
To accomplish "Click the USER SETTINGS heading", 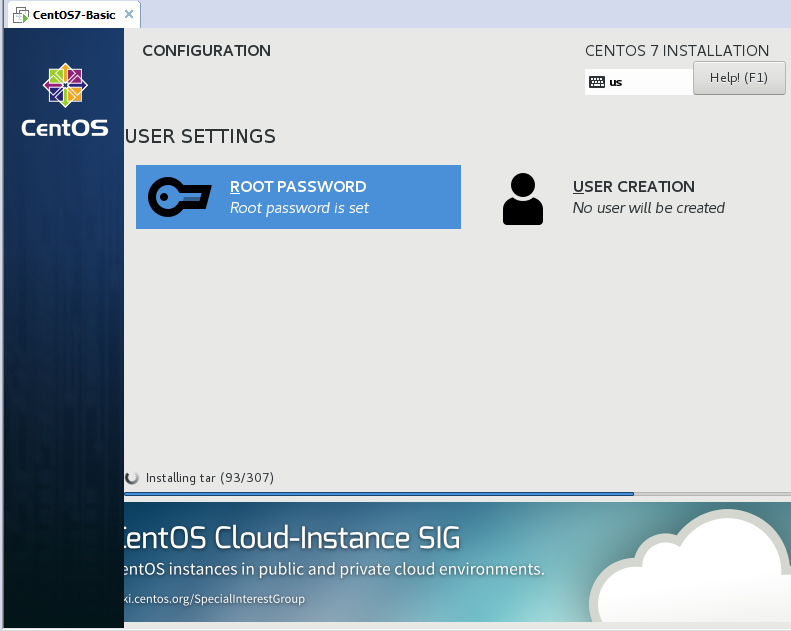I will [200, 136].
